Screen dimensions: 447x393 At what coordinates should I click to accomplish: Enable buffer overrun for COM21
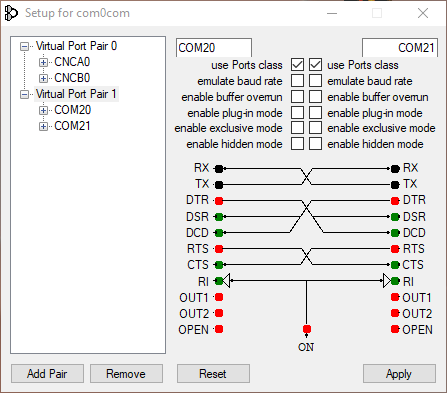click(315, 97)
